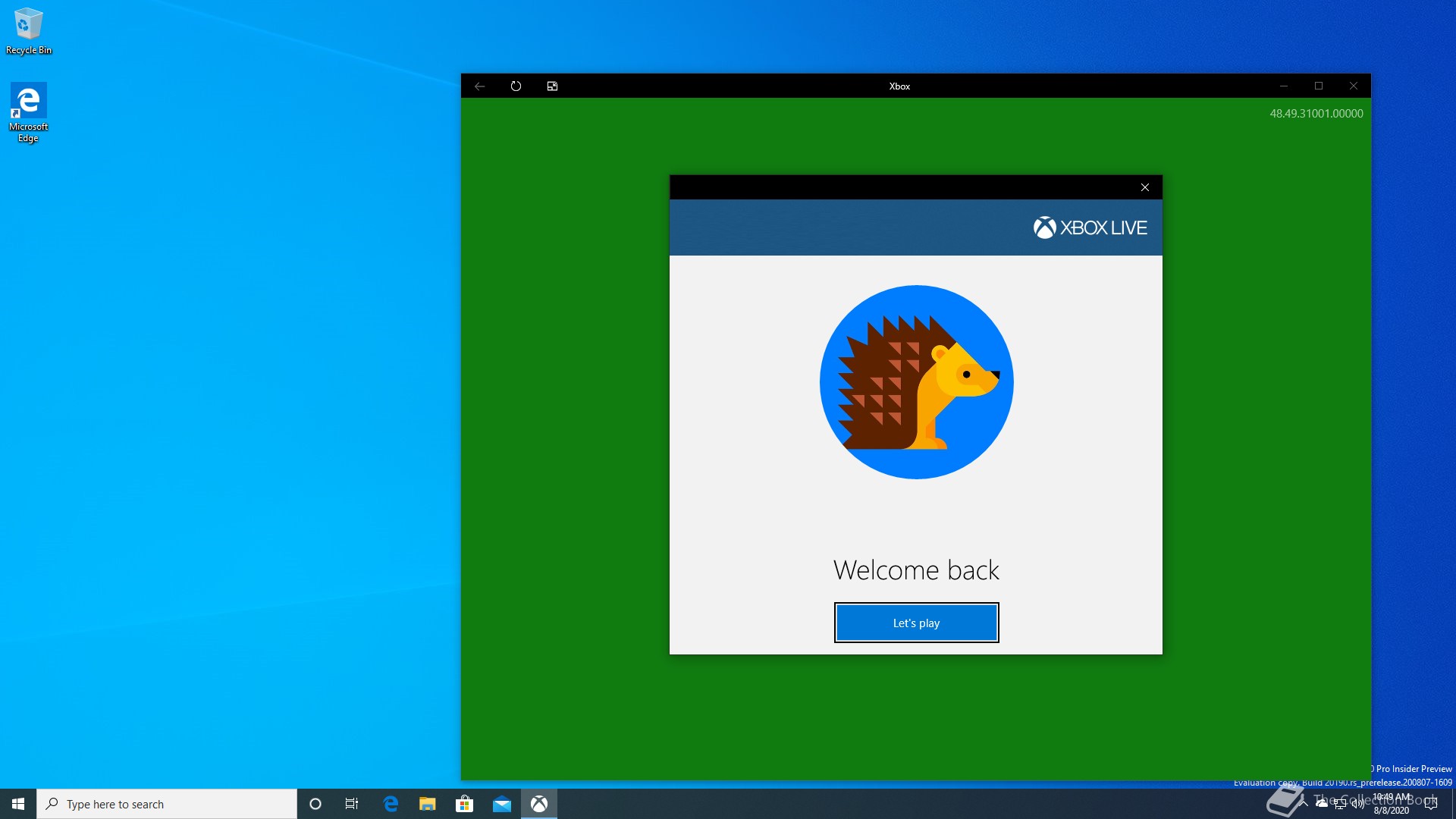Image resolution: width=1456 pixels, height=819 pixels.
Task: Click the Let's play button
Action: (916, 623)
